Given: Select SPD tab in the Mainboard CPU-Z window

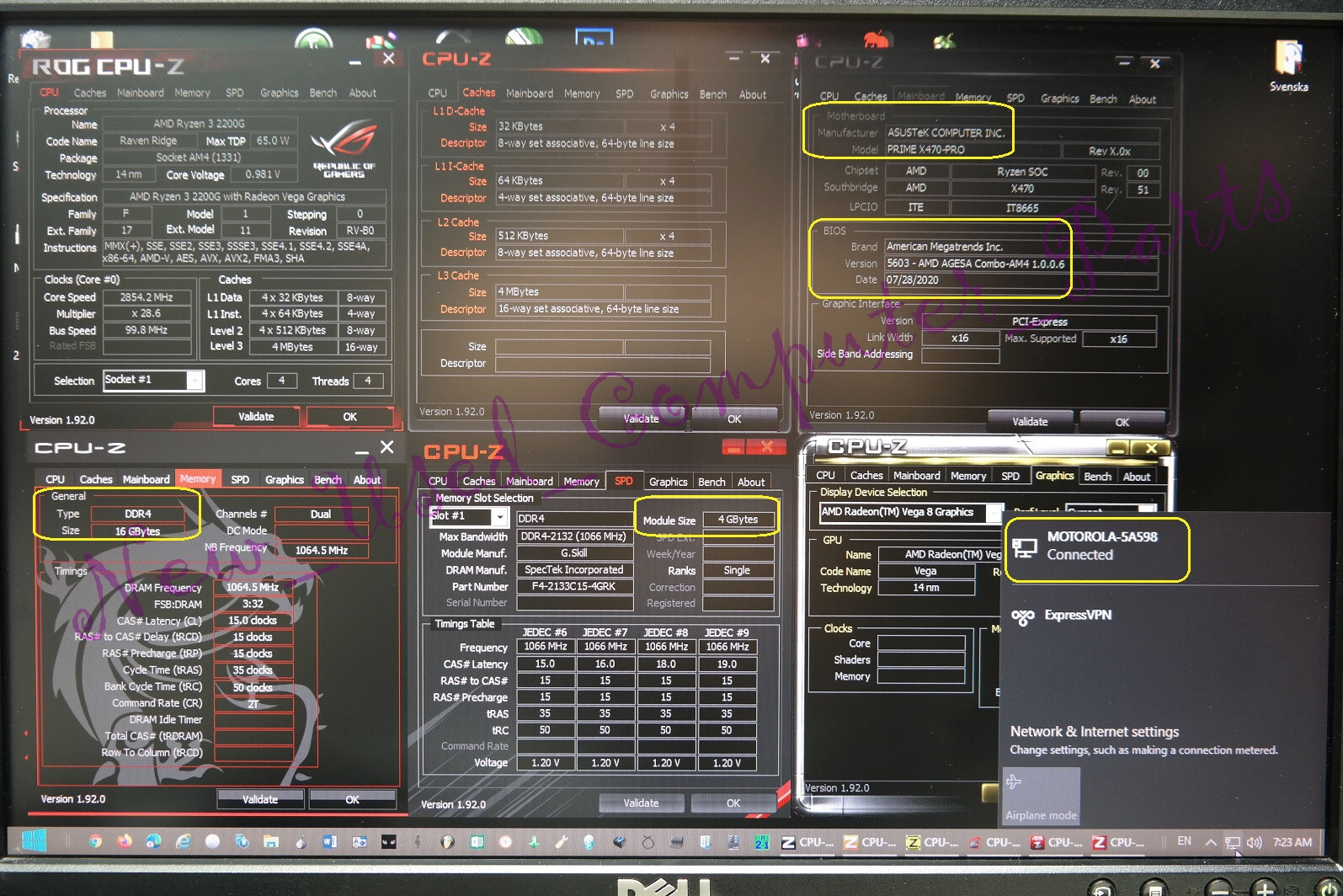Looking at the screenshot, I should (x=1015, y=98).
